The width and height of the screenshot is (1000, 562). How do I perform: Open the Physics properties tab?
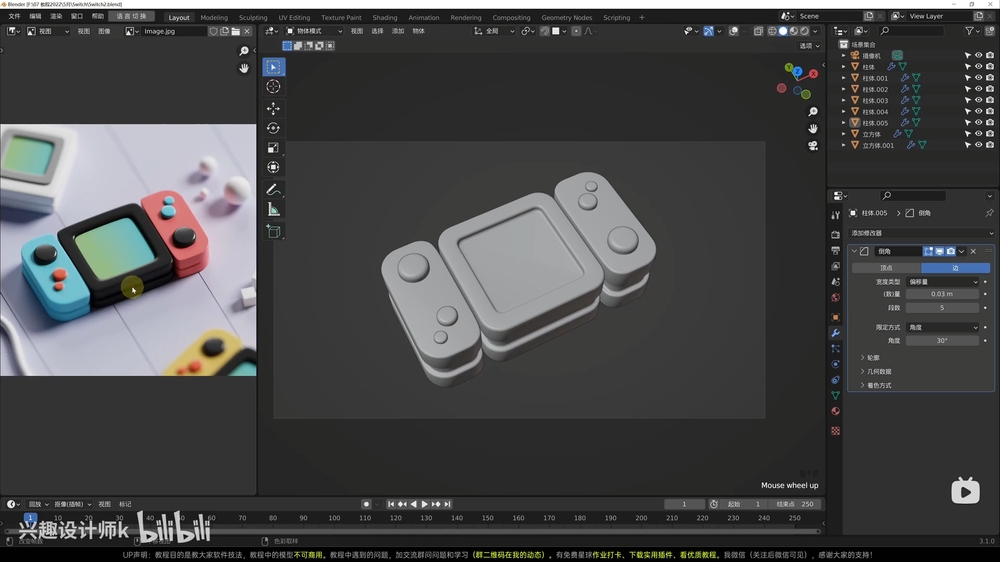(835, 364)
